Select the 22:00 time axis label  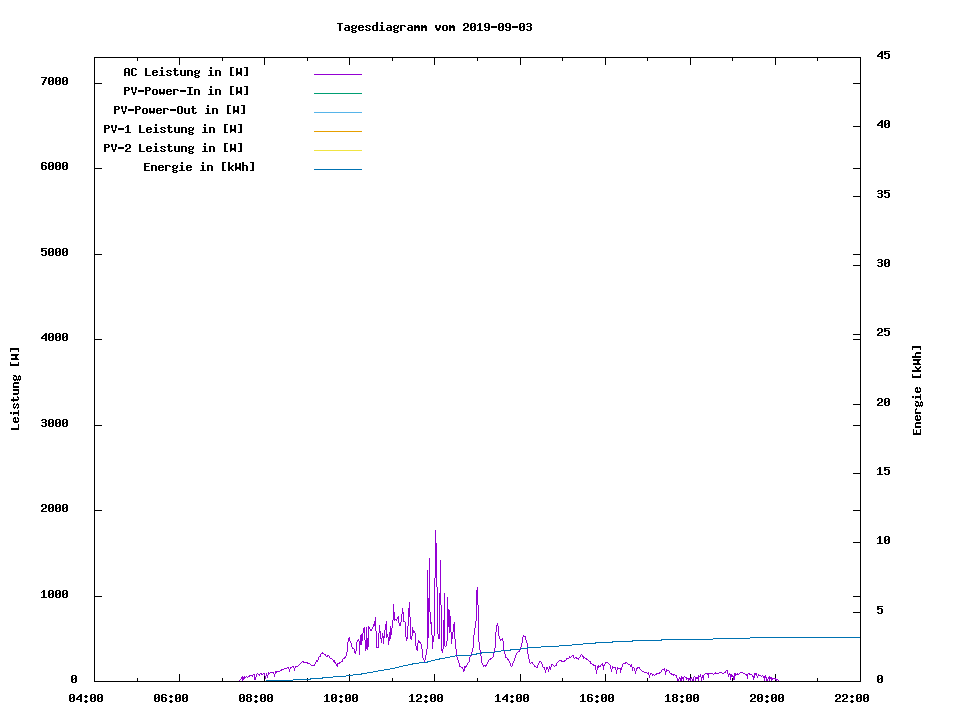[x=850, y=699]
